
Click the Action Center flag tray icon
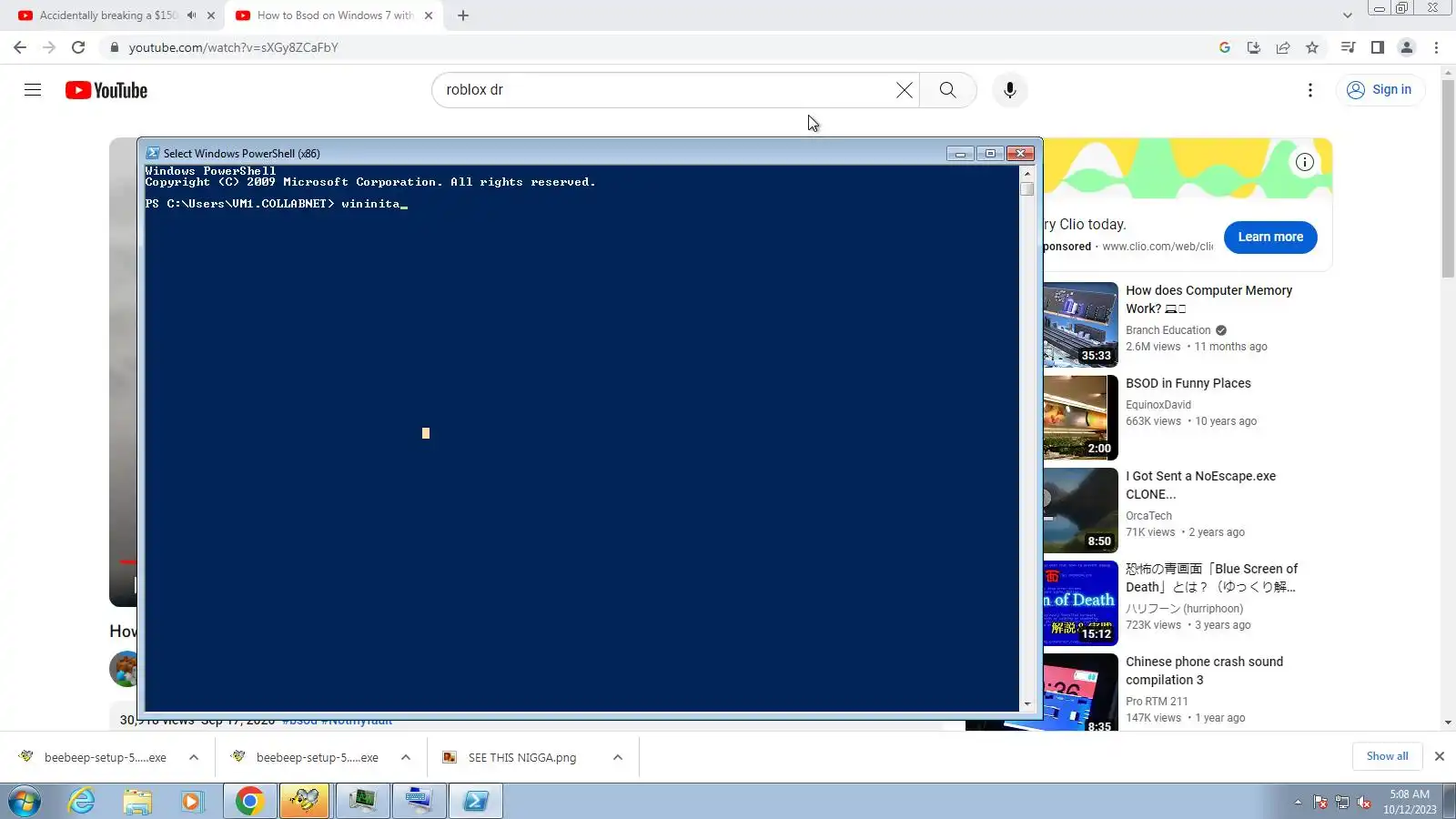[x=1320, y=802]
